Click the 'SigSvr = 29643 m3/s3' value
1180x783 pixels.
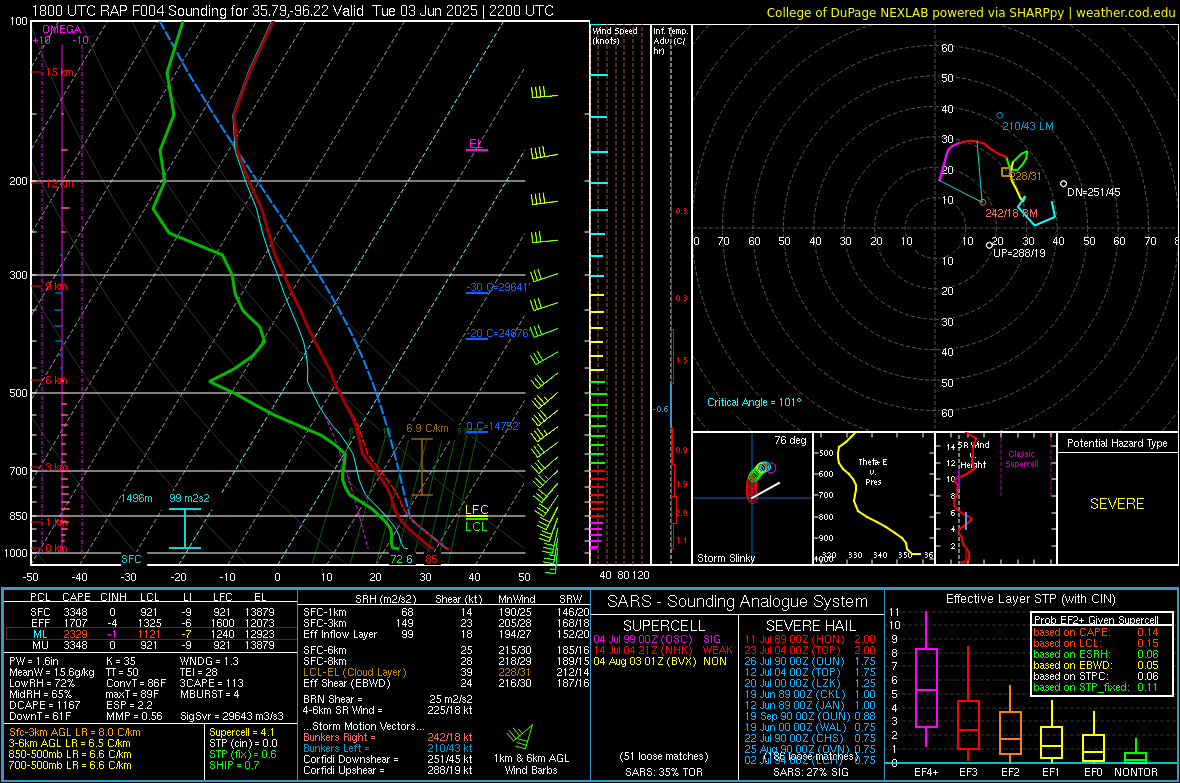pos(232,716)
